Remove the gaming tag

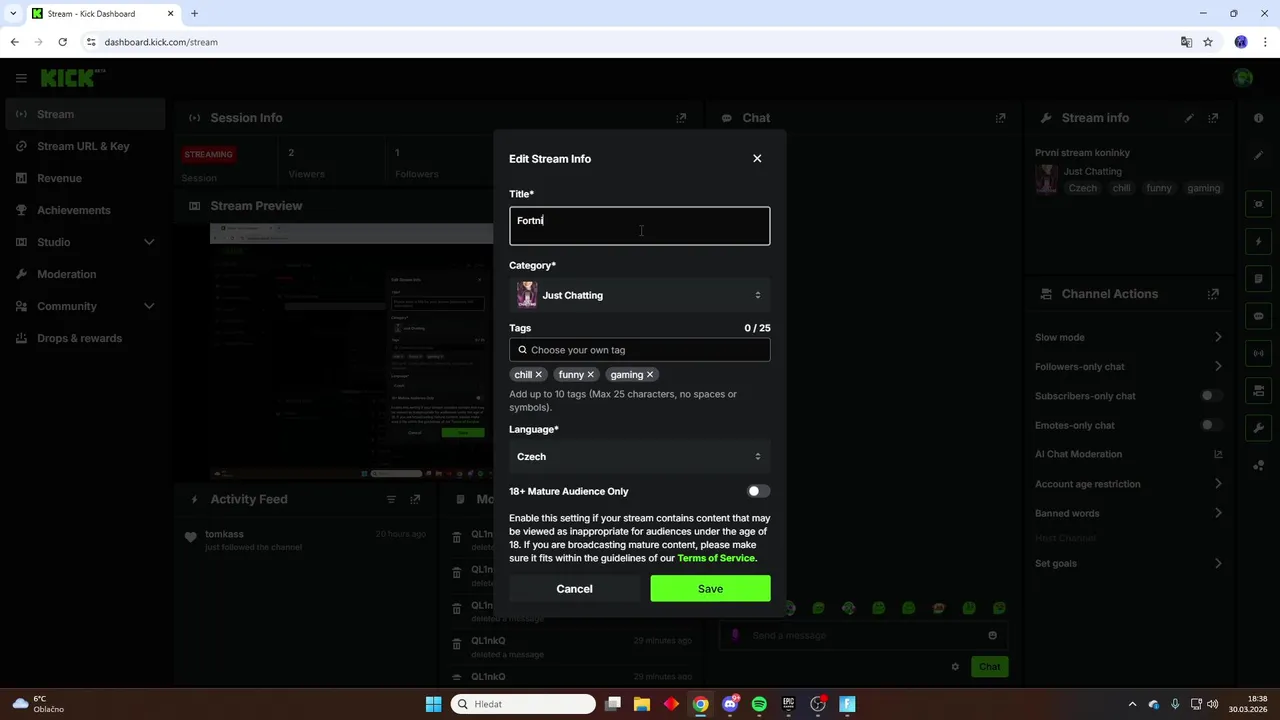click(649, 375)
